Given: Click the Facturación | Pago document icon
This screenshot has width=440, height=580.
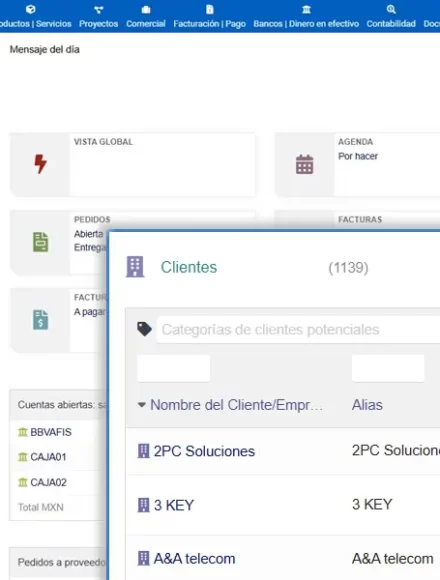Looking at the screenshot, I should tap(210, 9).
